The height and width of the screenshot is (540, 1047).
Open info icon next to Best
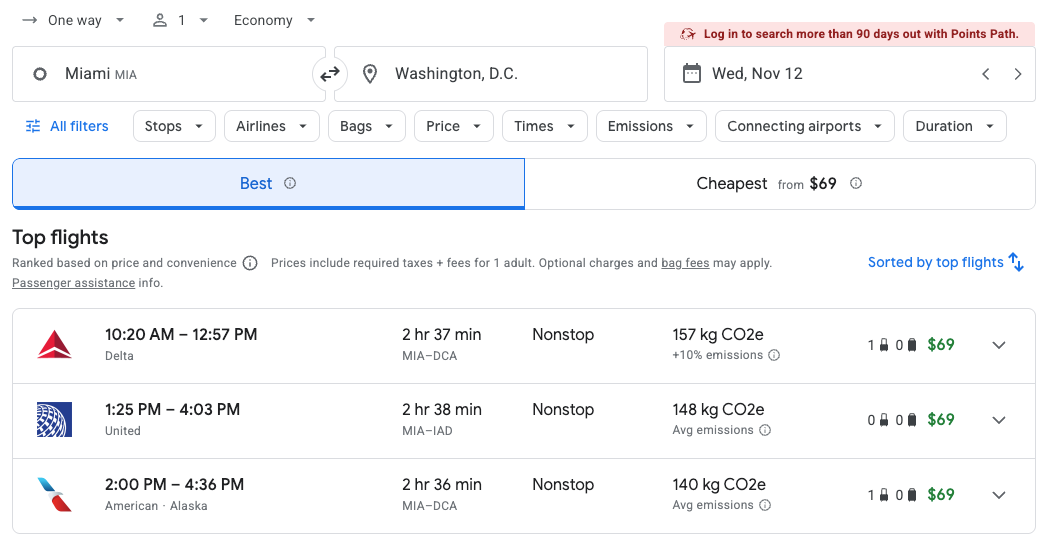[x=290, y=184]
